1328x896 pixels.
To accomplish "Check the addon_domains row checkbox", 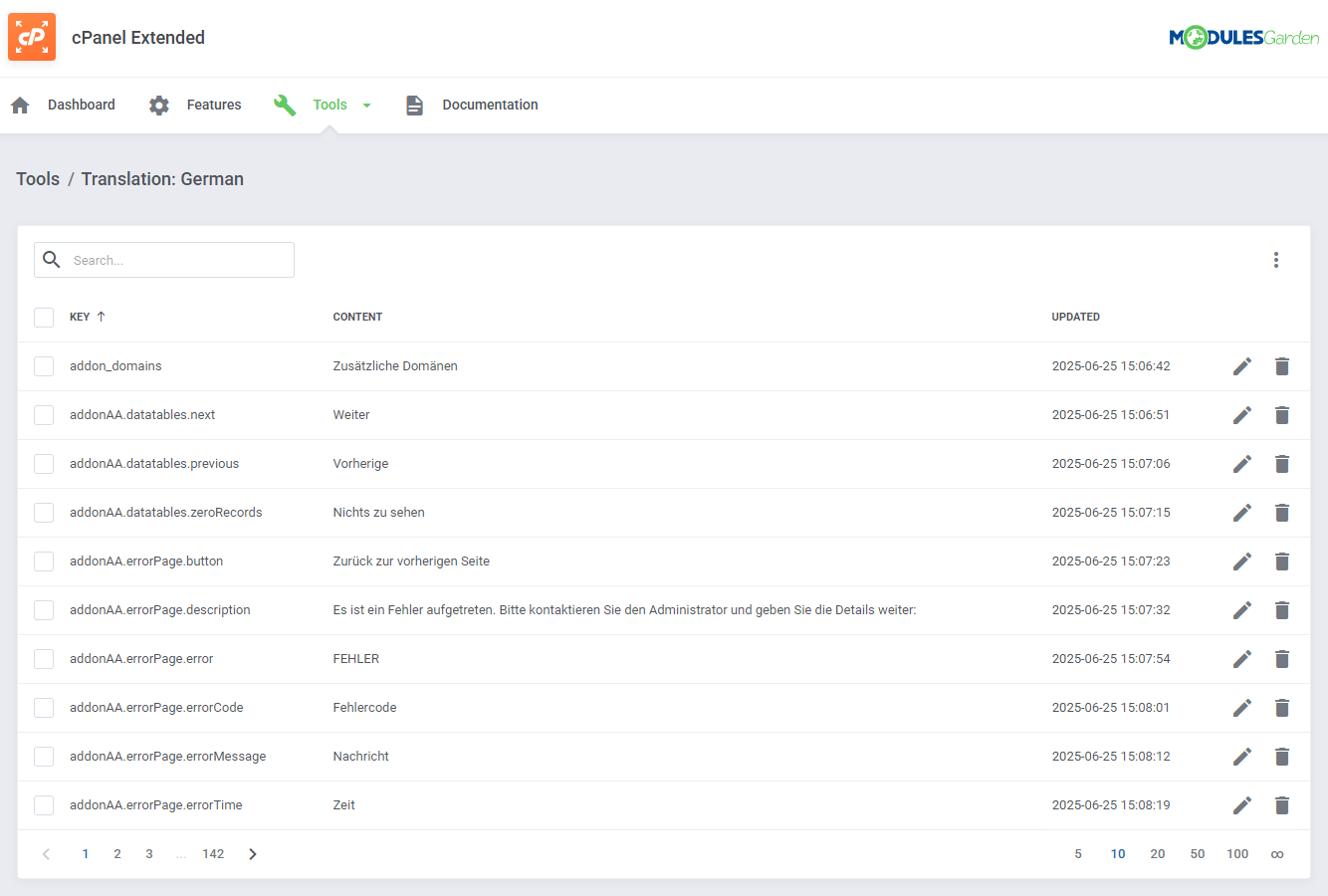I will [x=44, y=366].
